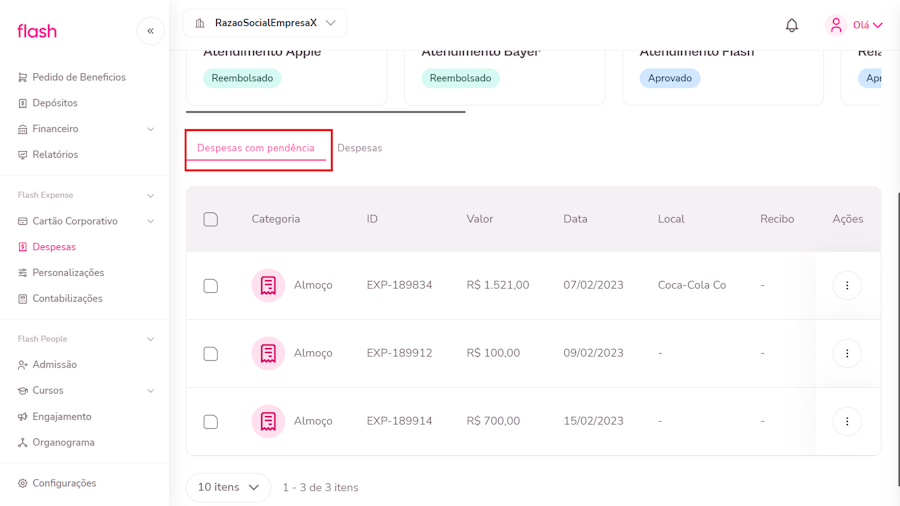Screen dimensions: 900x506
Task: Click the Contabilizações calculator icon
Action: (x=22, y=299)
